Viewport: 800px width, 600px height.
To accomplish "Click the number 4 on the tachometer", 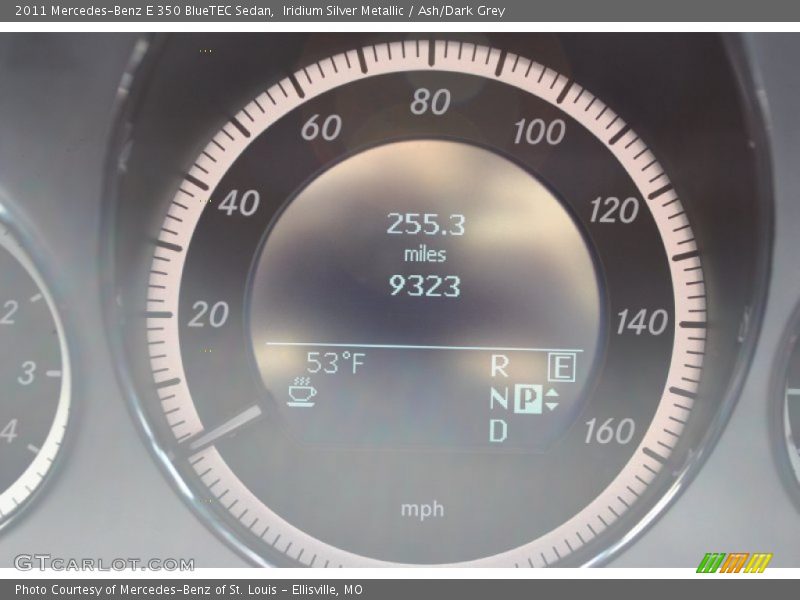I will pos(9,431).
